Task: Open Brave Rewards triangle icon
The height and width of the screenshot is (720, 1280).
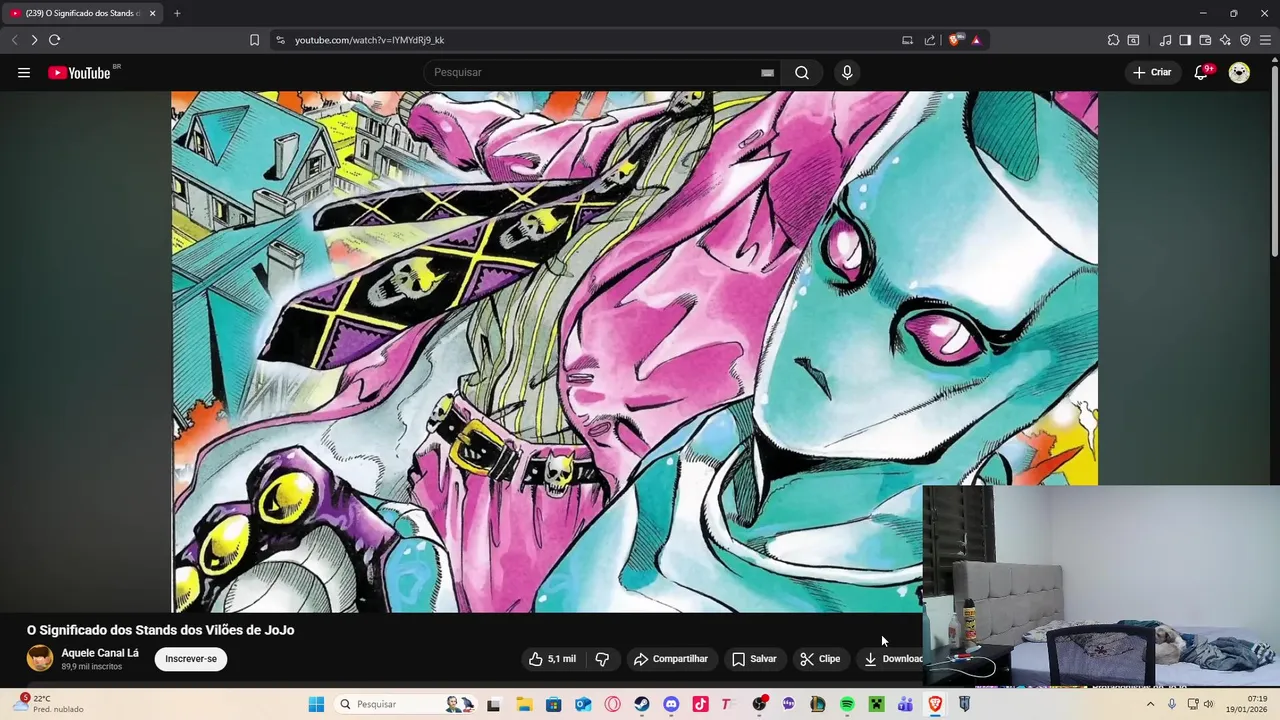Action: (x=976, y=40)
